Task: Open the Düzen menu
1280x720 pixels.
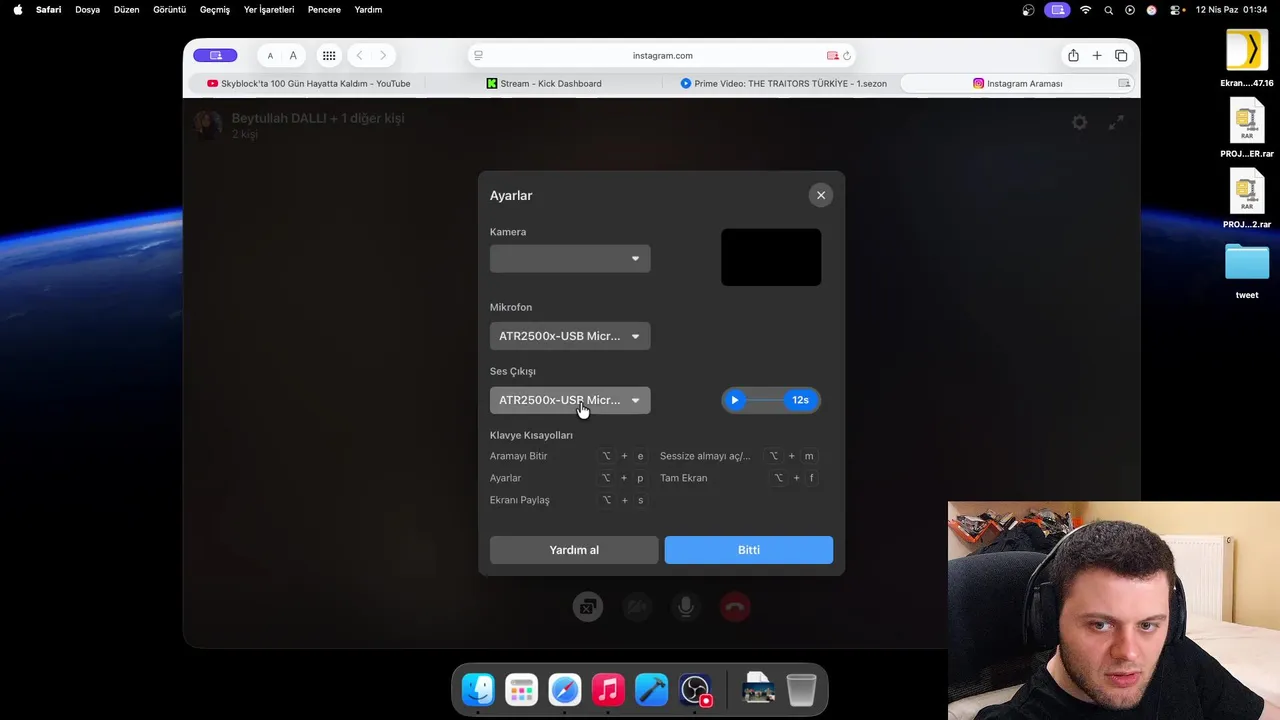Action: pos(126,10)
